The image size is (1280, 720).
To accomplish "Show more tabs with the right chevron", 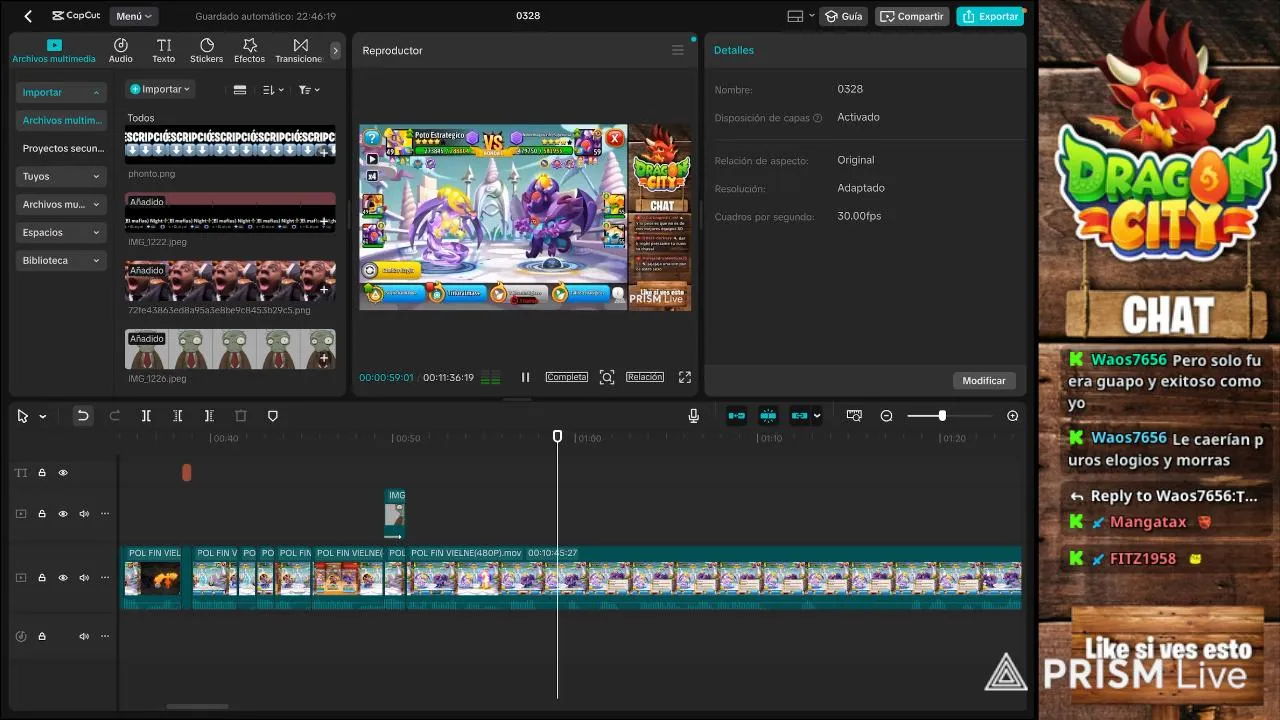I will coord(335,51).
